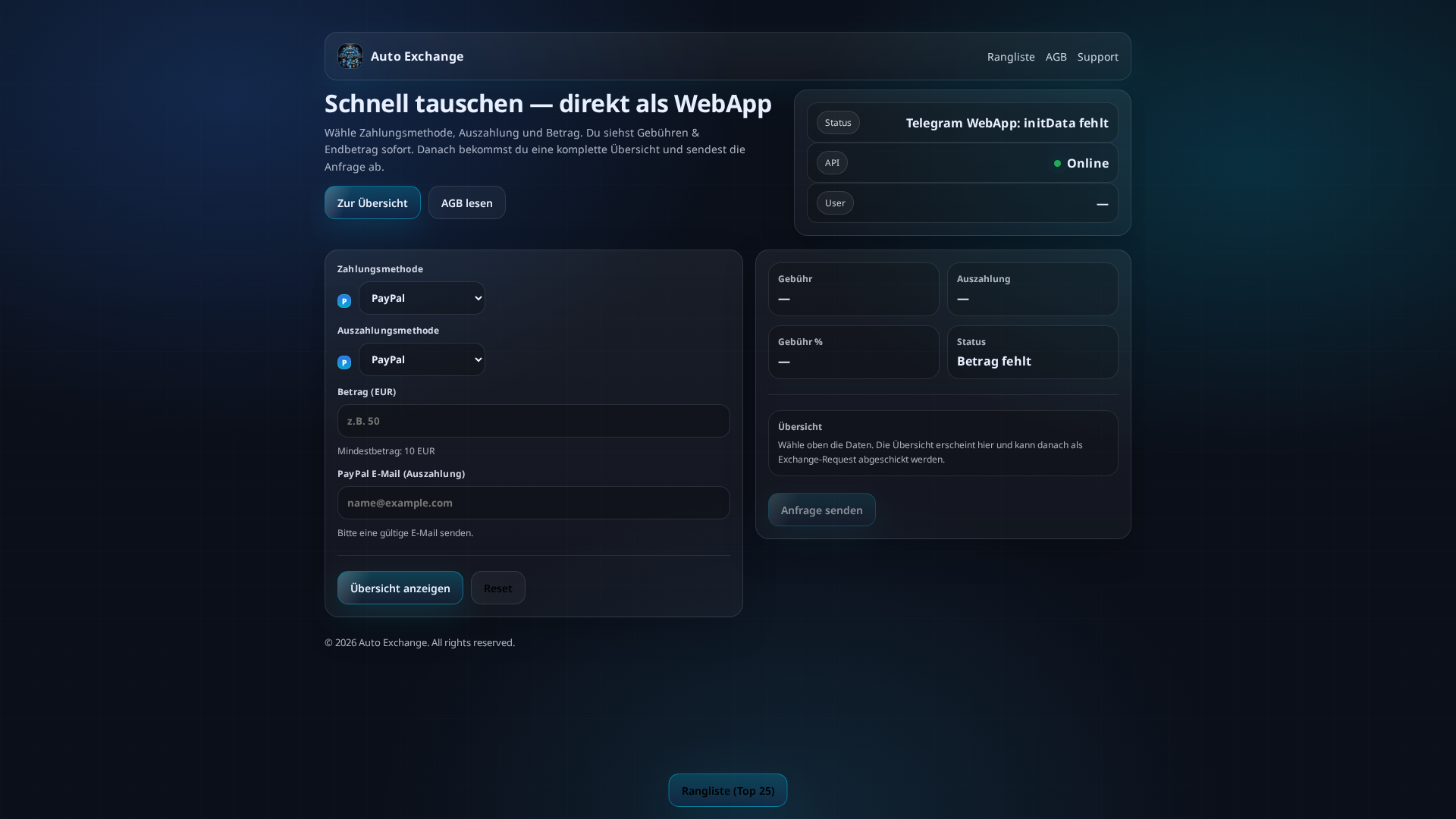Click the chevron on the payment method selector

point(477,298)
